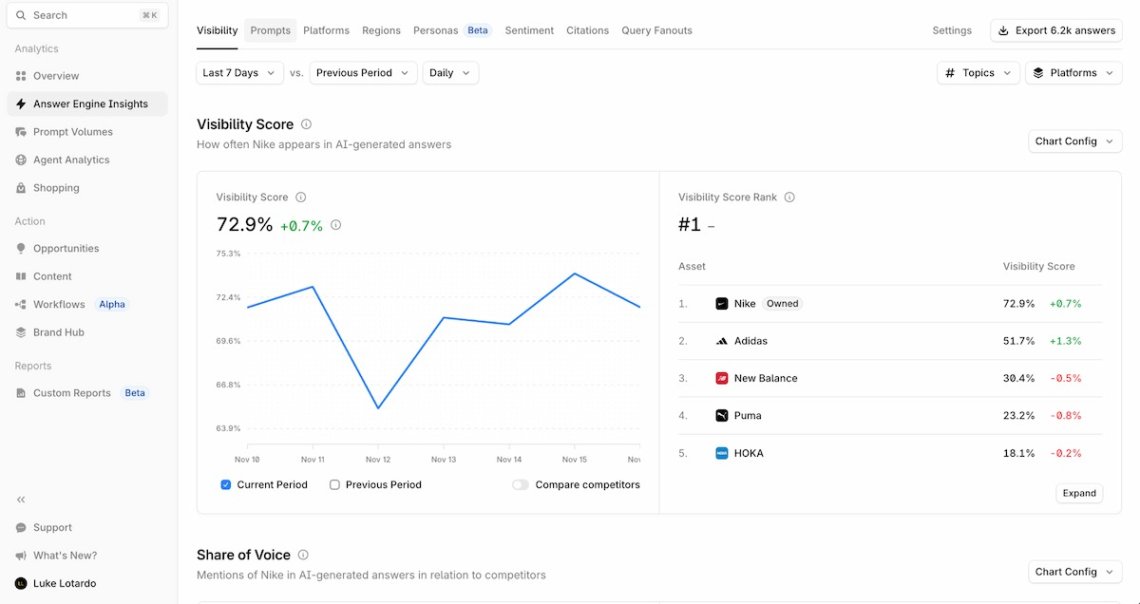Open the Platforms filter dropdown
The image size is (1140, 604).
pos(1073,73)
